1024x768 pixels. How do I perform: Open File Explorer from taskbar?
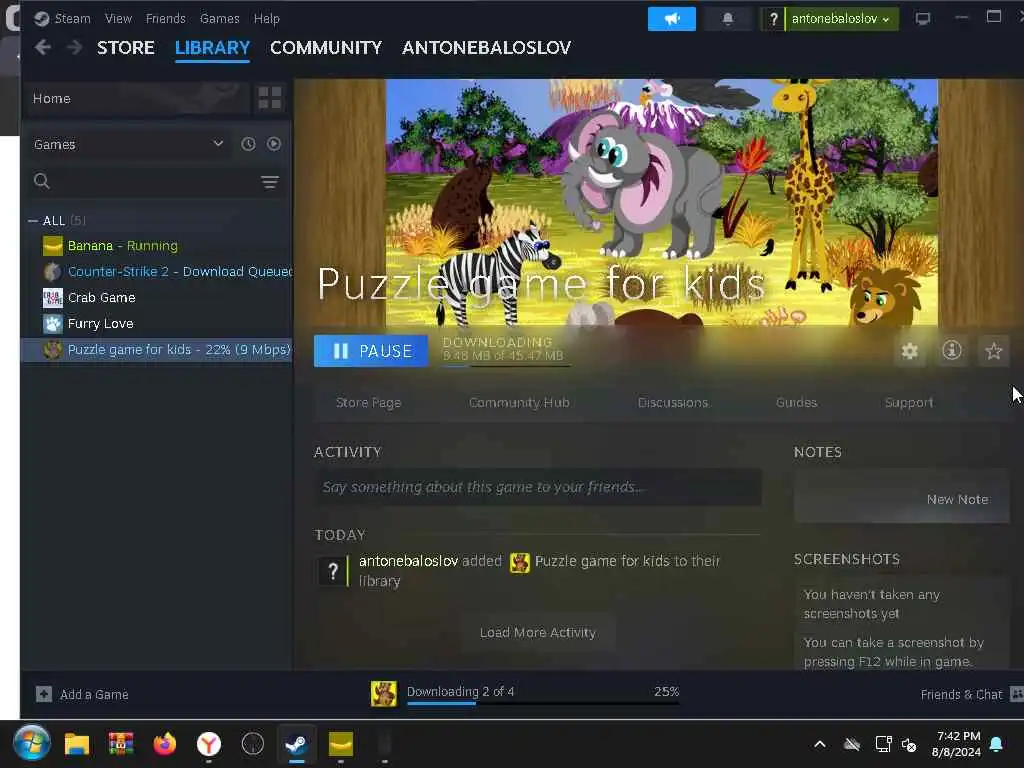tap(76, 744)
